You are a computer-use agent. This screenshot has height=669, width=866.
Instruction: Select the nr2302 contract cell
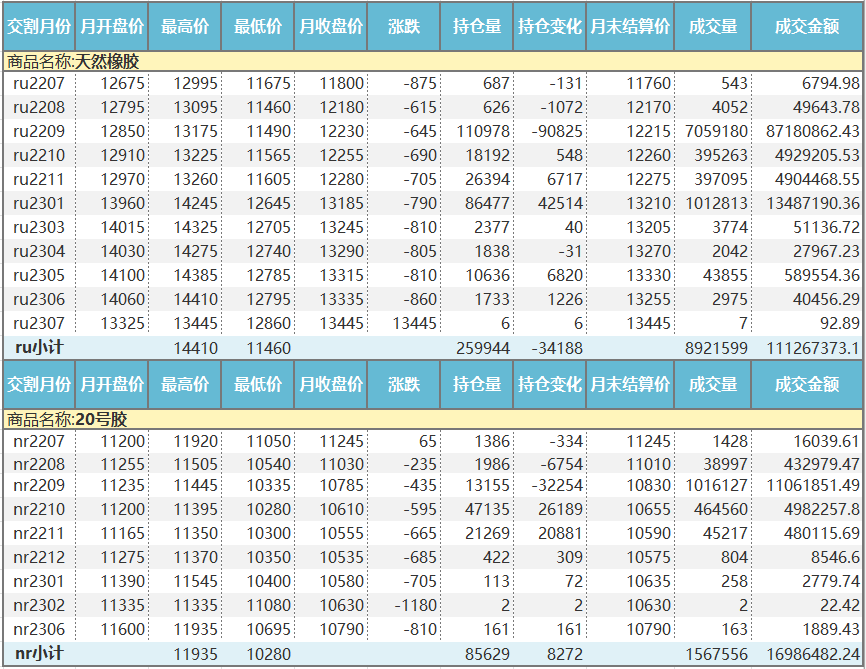click(39, 606)
